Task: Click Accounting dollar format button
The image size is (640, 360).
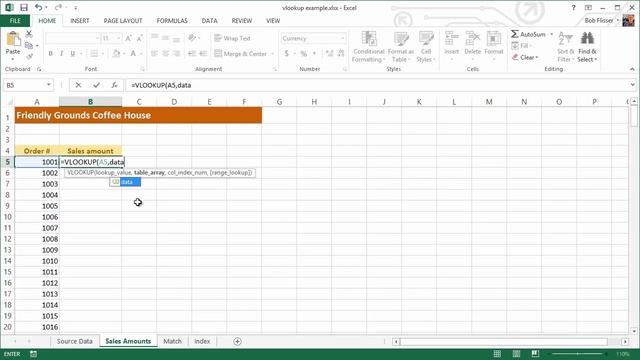Action: click(287, 53)
